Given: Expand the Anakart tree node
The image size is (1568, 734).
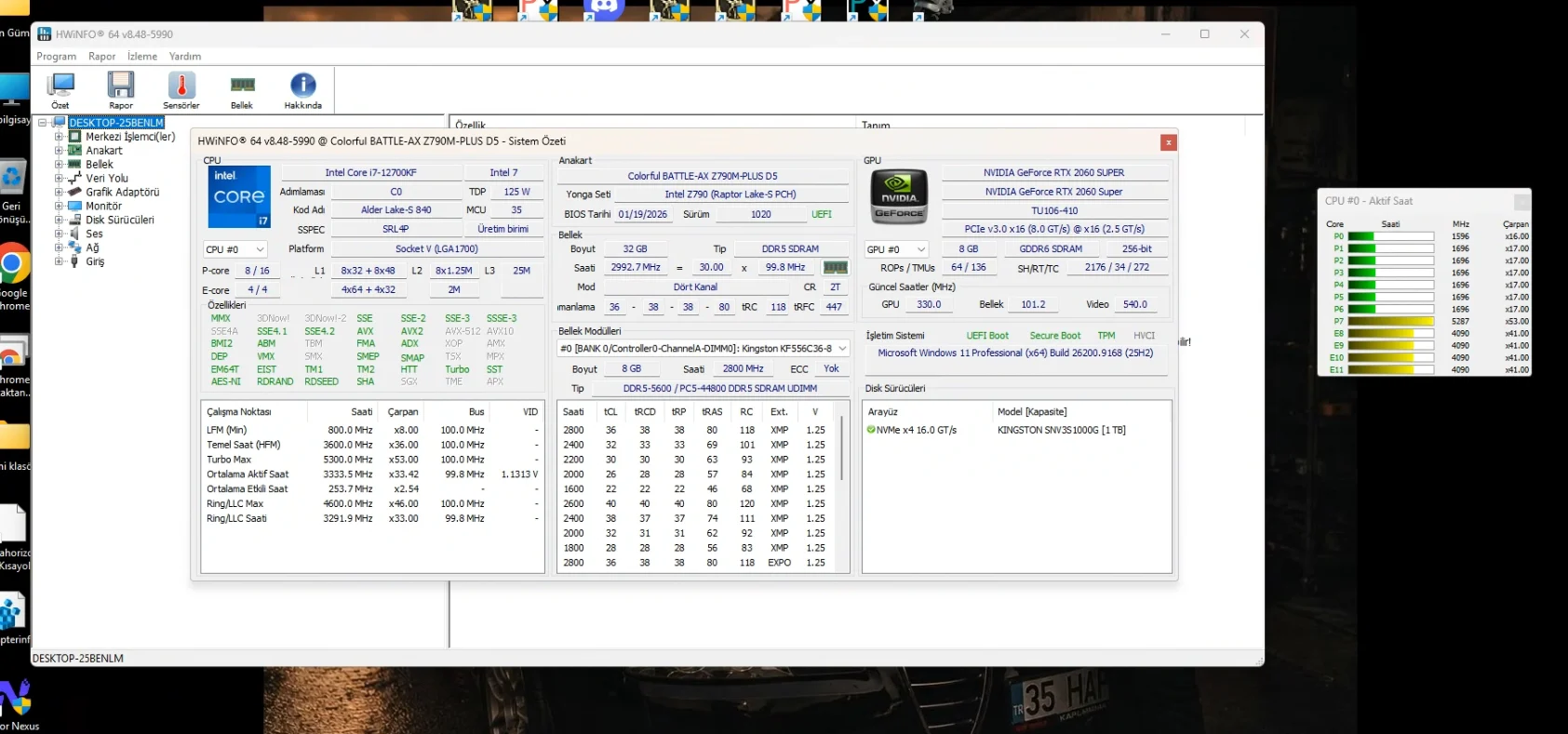Looking at the screenshot, I should (x=59, y=151).
